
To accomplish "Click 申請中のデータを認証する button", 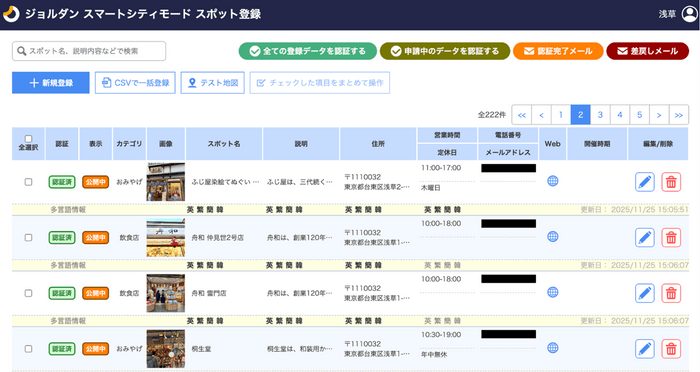I will [445, 51].
